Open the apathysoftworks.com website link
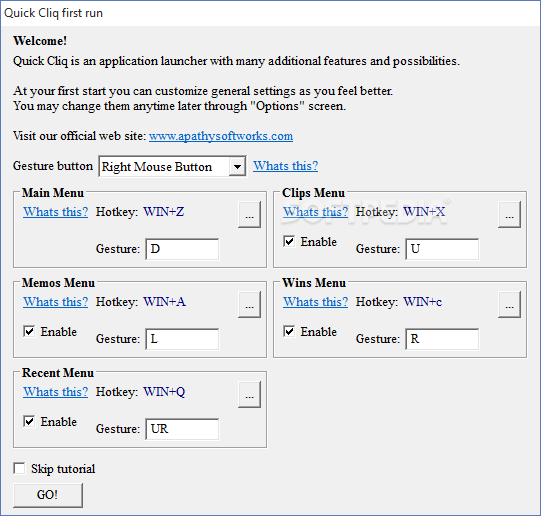Screen dimensions: 541x516 [x=221, y=136]
